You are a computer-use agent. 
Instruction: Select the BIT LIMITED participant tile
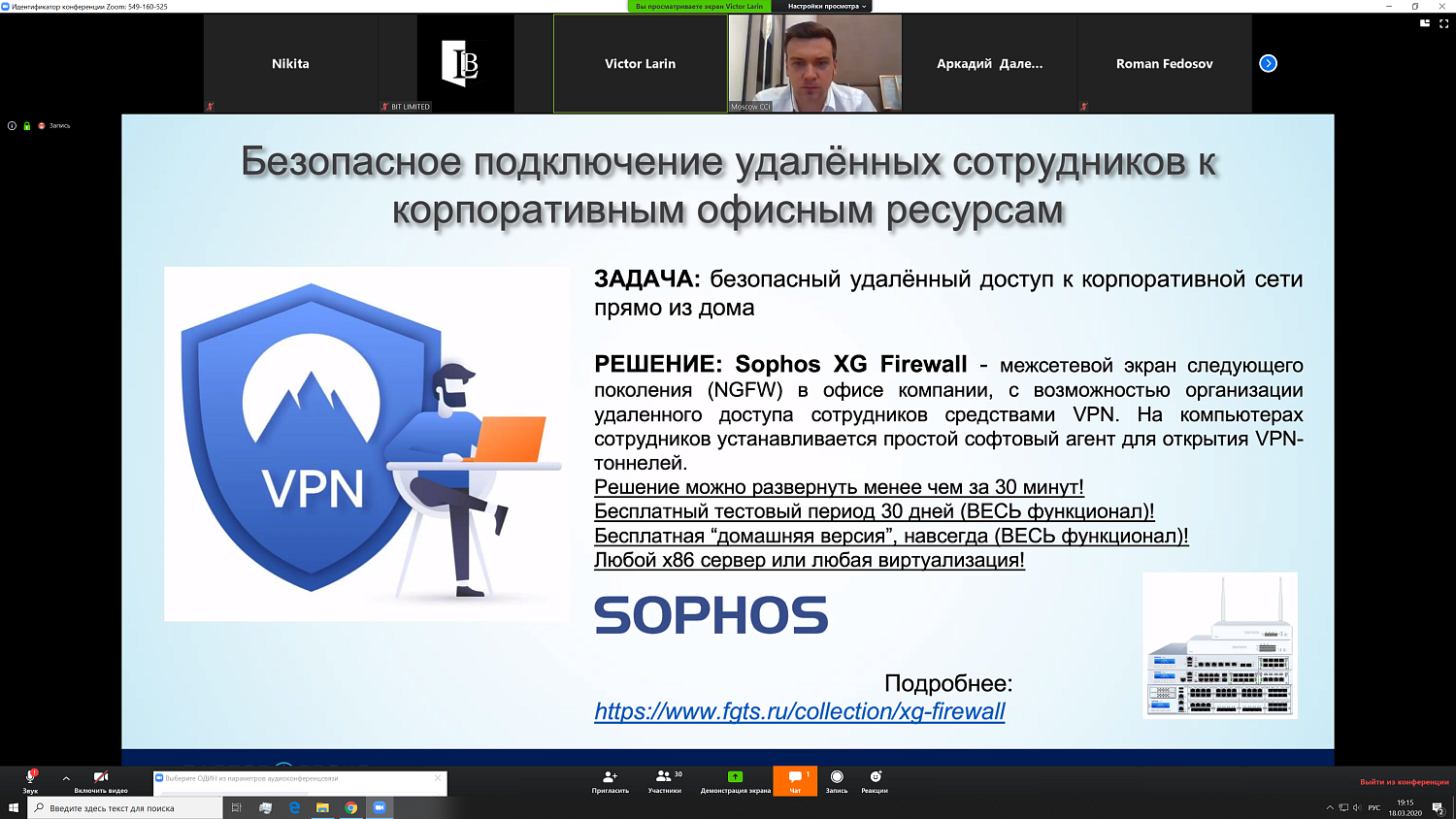pos(465,63)
